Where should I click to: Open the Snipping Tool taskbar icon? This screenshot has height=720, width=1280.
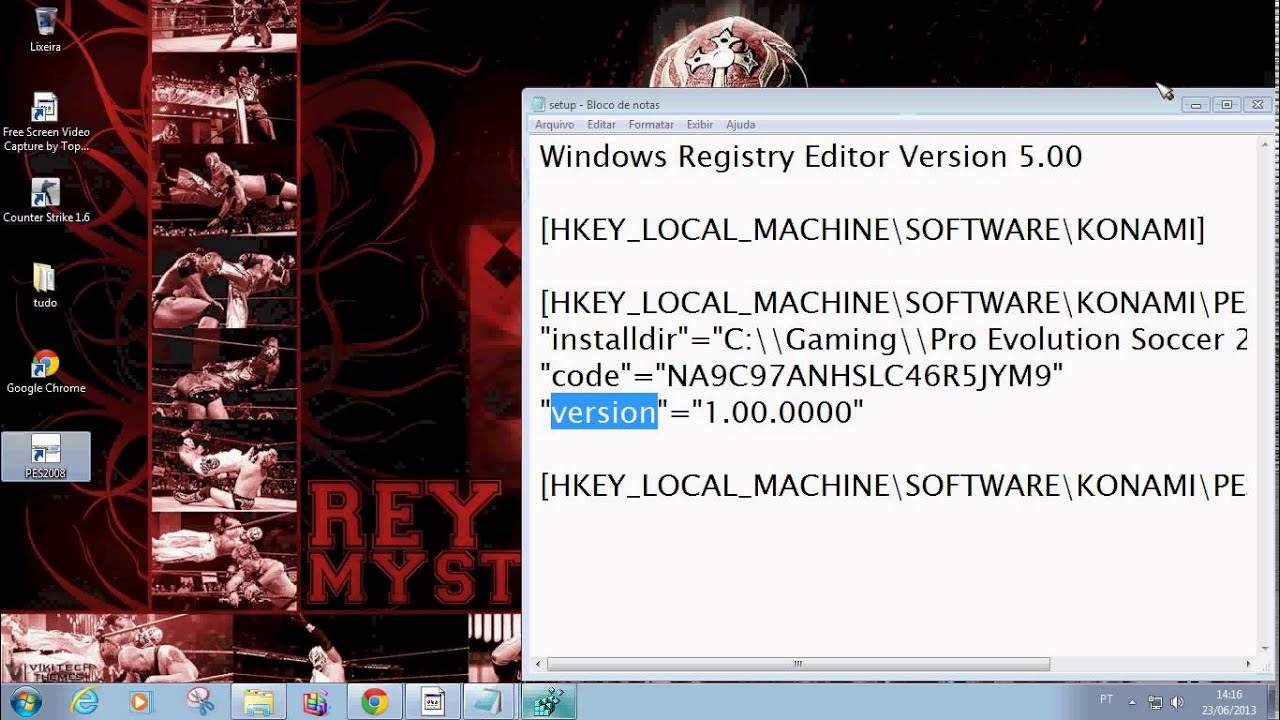click(x=200, y=702)
